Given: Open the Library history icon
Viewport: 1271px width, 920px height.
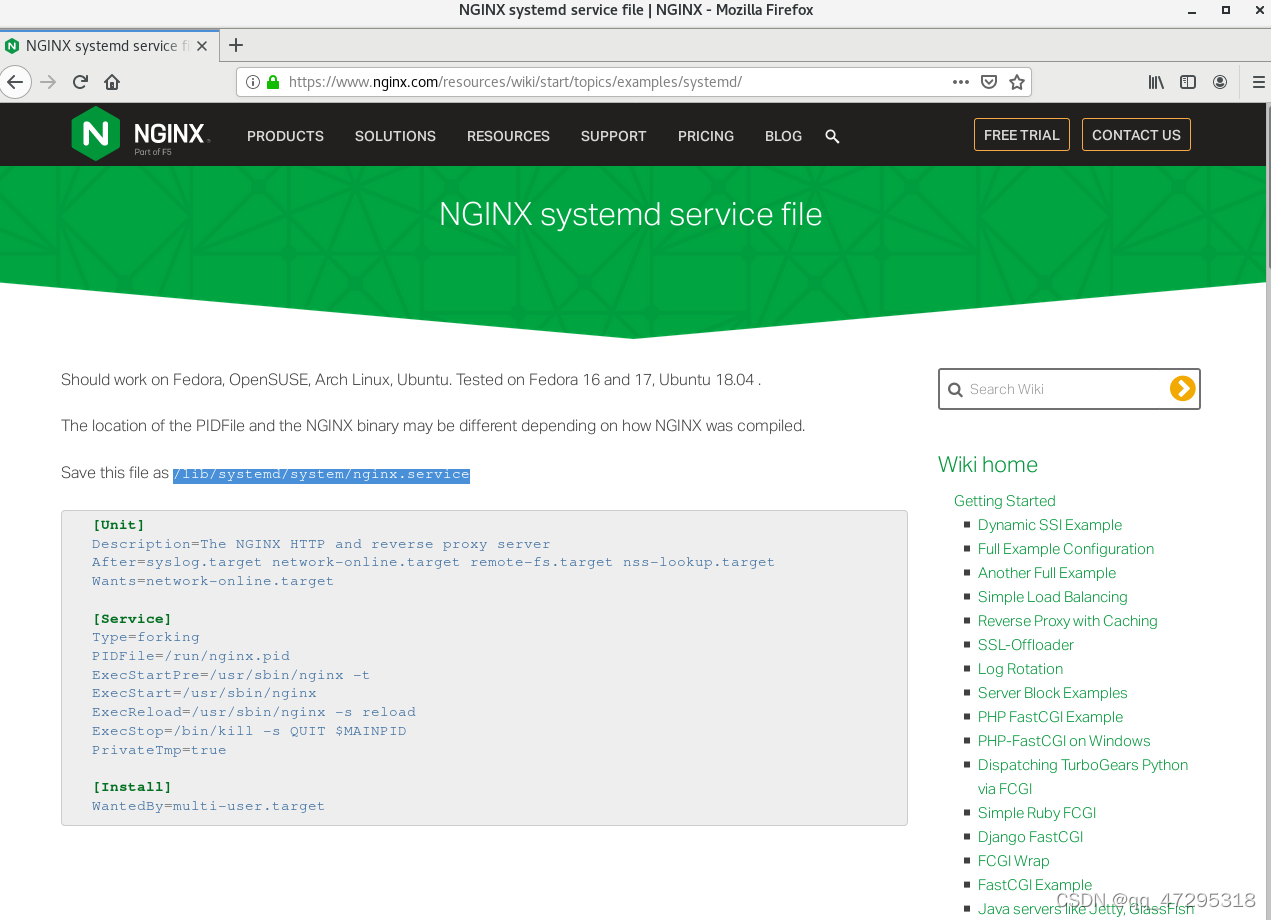Looking at the screenshot, I should [1156, 82].
